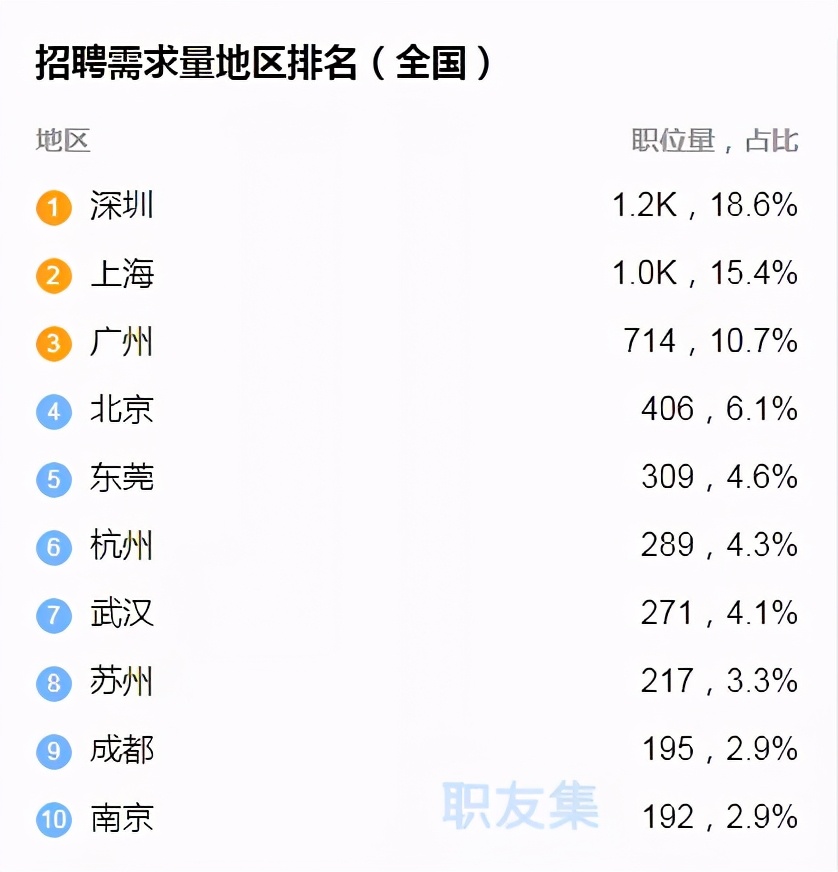Select the rank 2 badge next to 上海
Screen dimensions: 838x872
(53, 275)
